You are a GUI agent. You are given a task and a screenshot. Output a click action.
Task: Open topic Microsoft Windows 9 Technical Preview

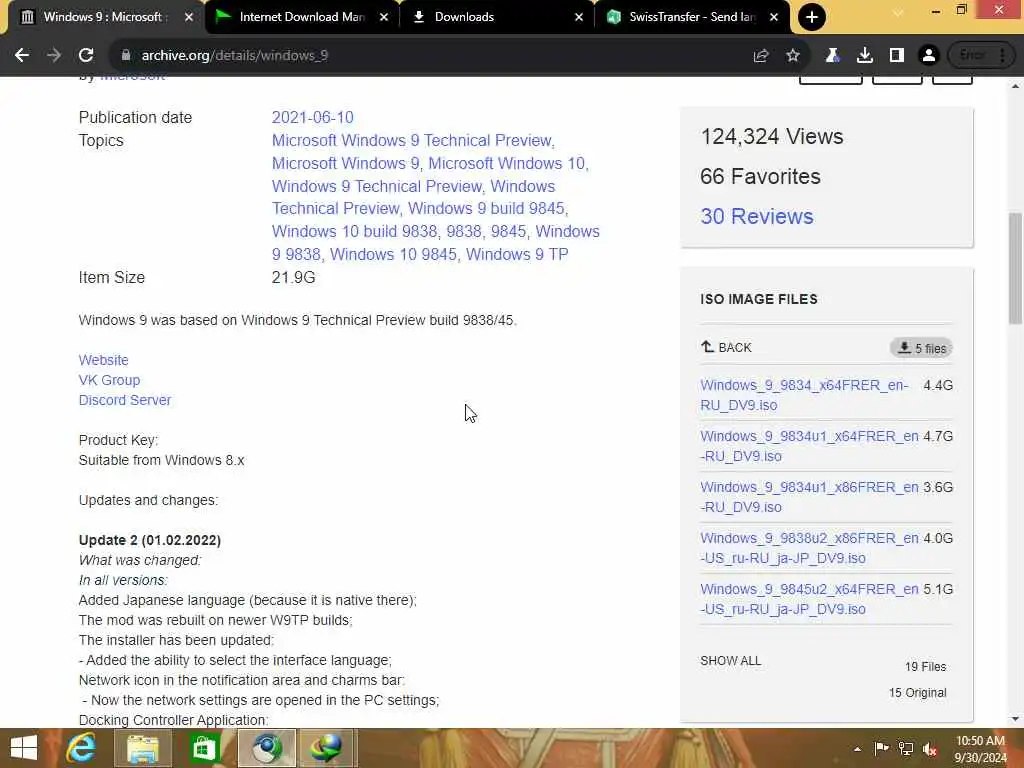point(411,140)
